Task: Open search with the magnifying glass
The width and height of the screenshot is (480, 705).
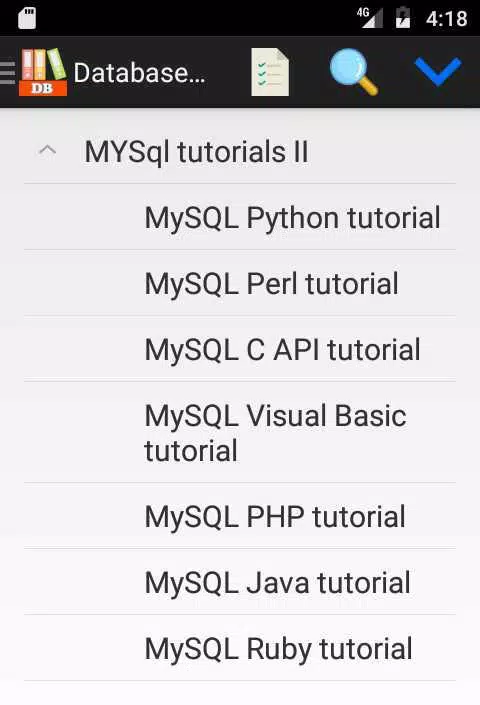Action: [x=354, y=72]
